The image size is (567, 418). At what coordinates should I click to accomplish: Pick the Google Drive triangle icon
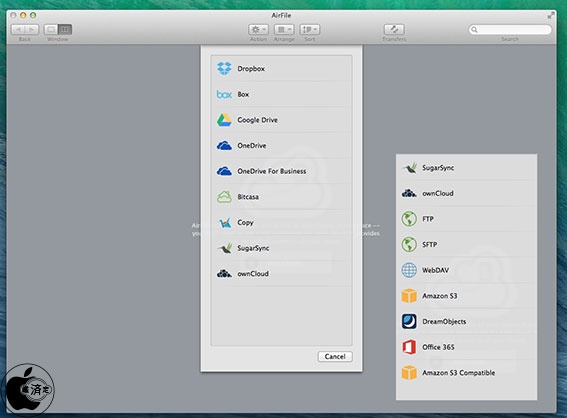(x=224, y=120)
